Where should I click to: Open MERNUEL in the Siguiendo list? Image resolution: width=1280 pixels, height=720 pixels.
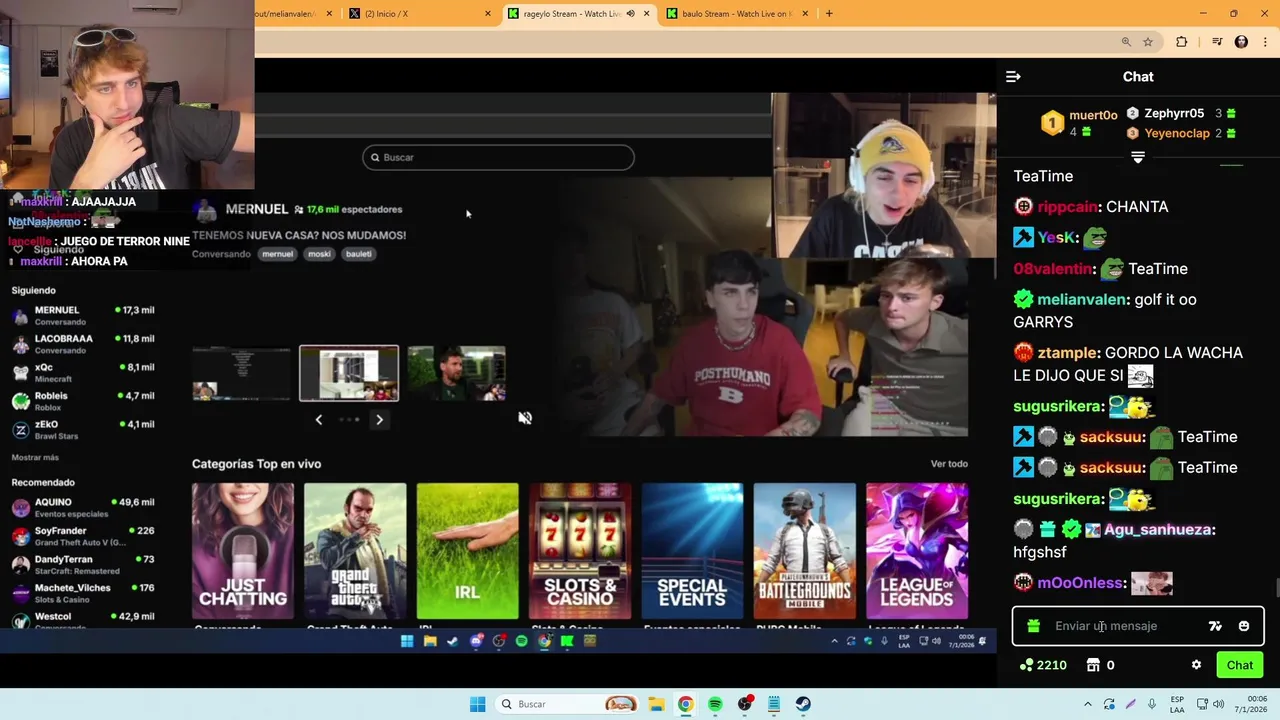83,316
